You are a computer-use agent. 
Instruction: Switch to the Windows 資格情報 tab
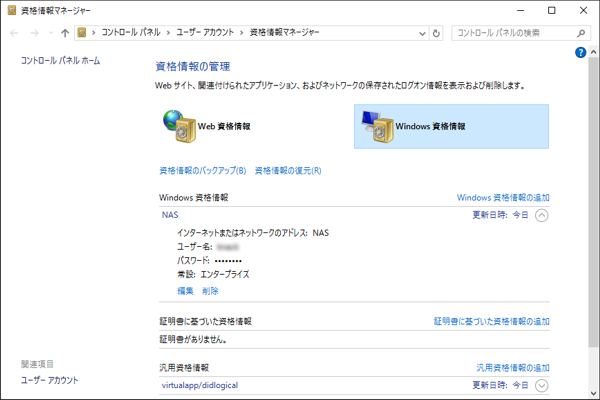452,126
